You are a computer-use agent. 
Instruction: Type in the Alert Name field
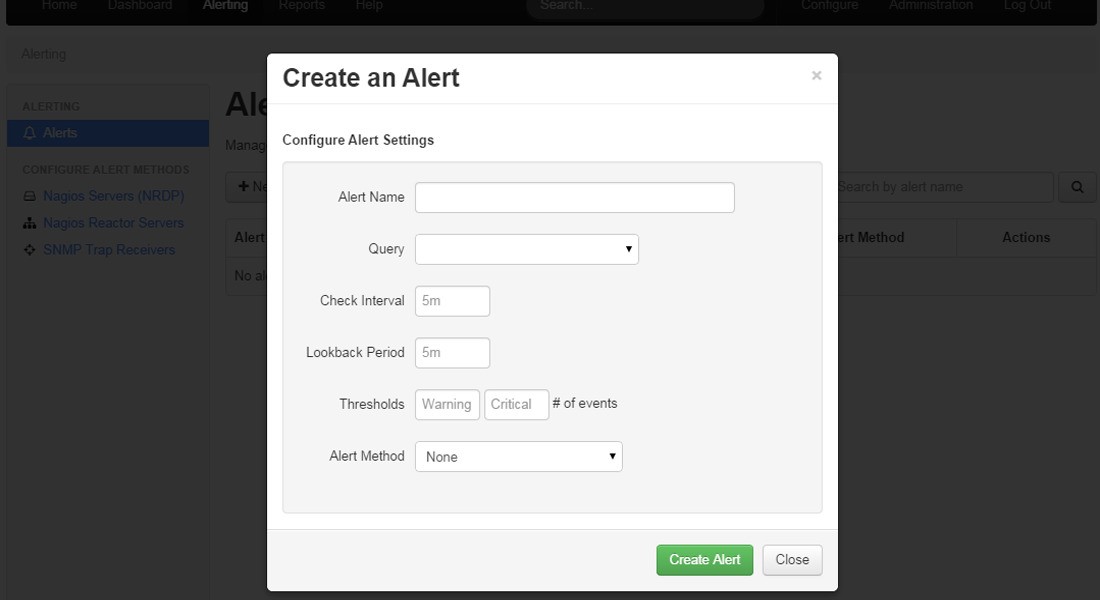click(x=574, y=197)
